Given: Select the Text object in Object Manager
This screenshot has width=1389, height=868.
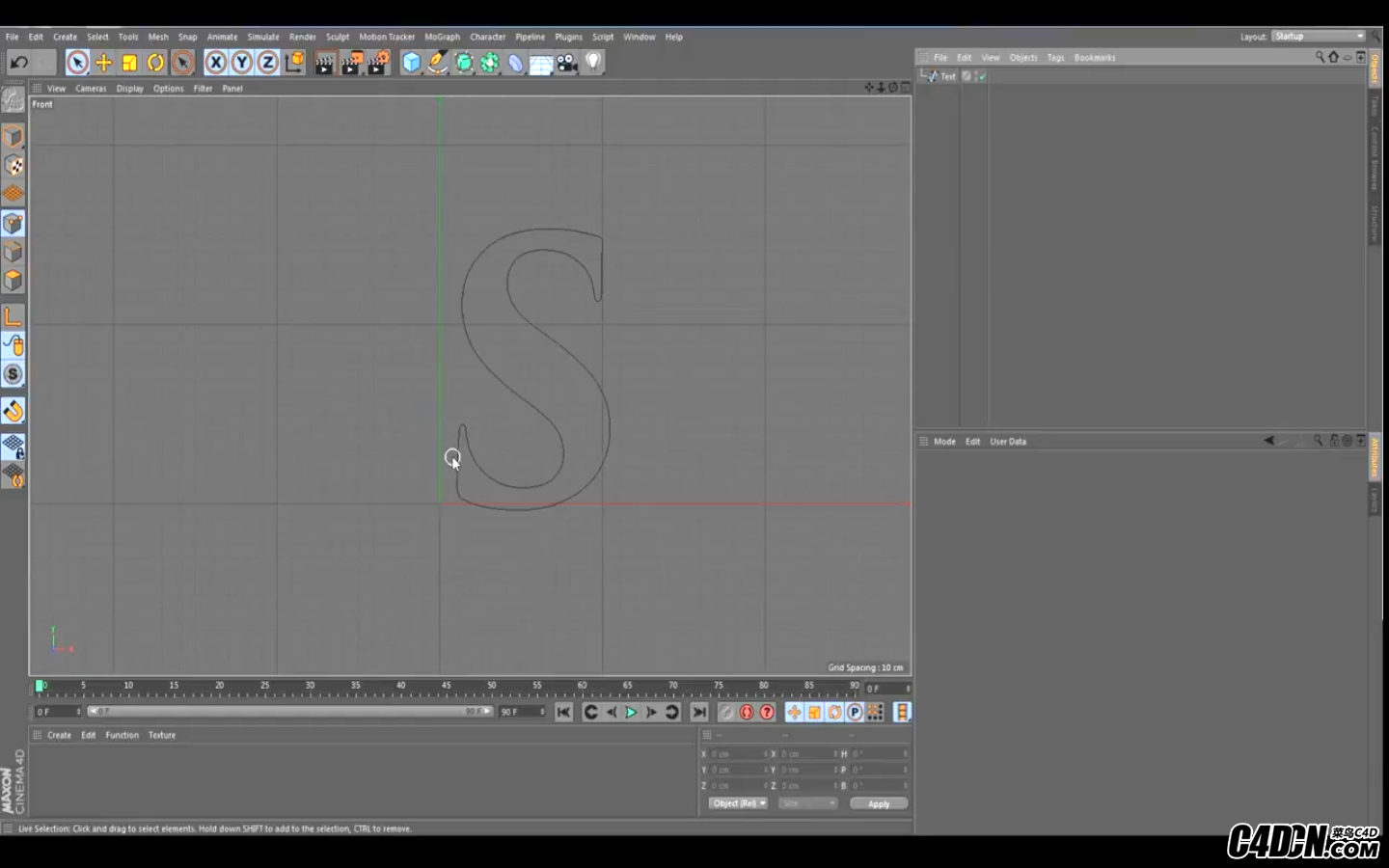Looking at the screenshot, I should [x=948, y=76].
